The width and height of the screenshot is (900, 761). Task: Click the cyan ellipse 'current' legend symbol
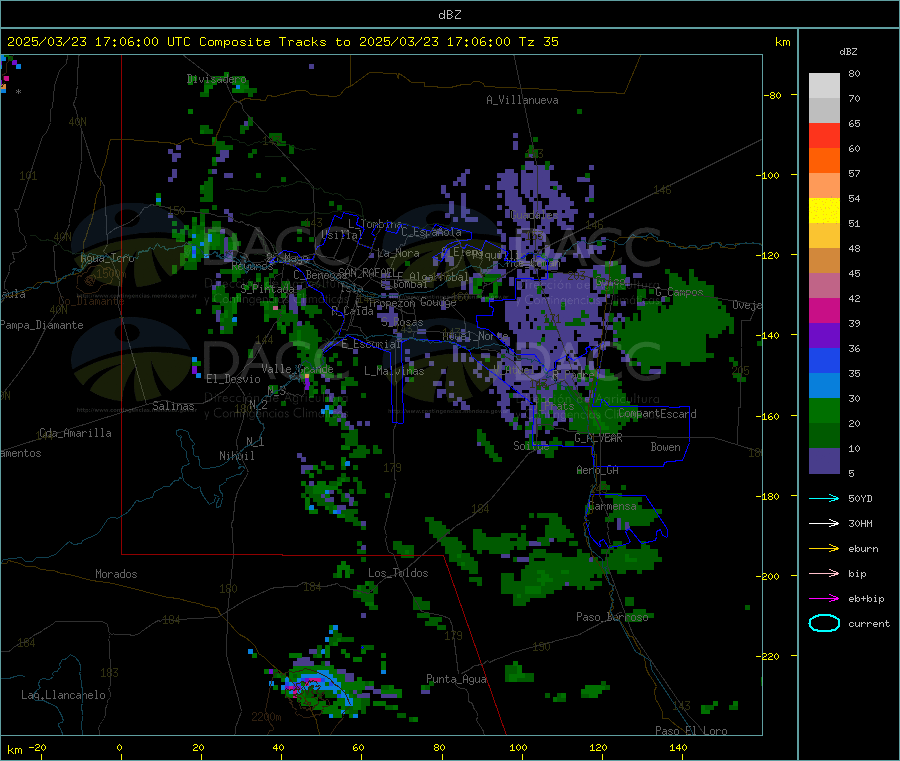point(824,623)
